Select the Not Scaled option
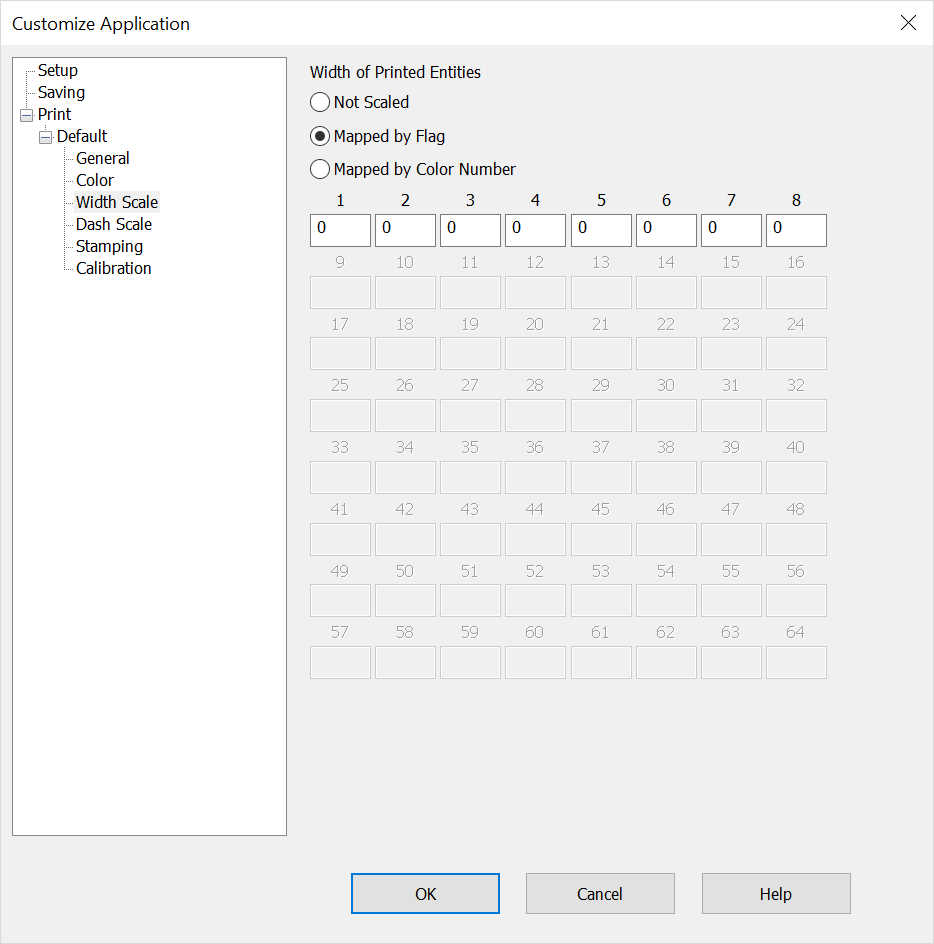 click(320, 102)
